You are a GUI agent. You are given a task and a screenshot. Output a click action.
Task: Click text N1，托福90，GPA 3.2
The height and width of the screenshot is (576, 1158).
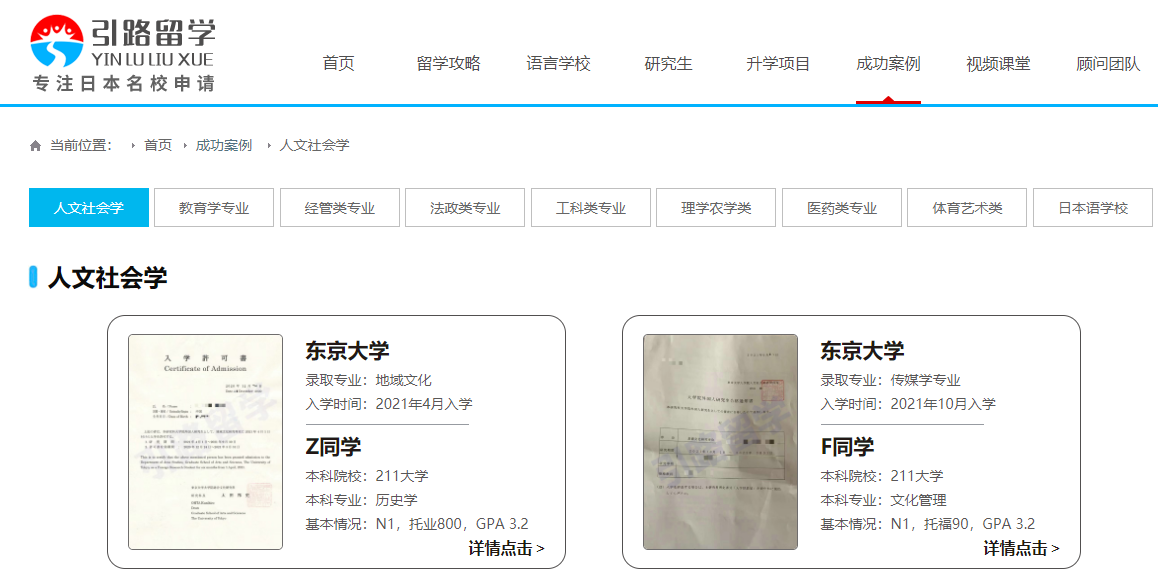pyautogui.click(x=963, y=524)
